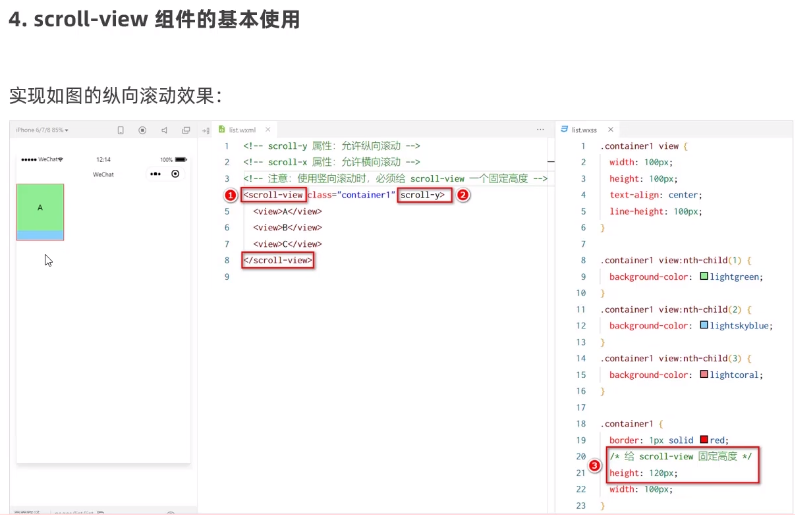795x515 pixels.
Task: Click the slide heading '4. scroll-view 组件的基本使用'
Action: pos(154,20)
